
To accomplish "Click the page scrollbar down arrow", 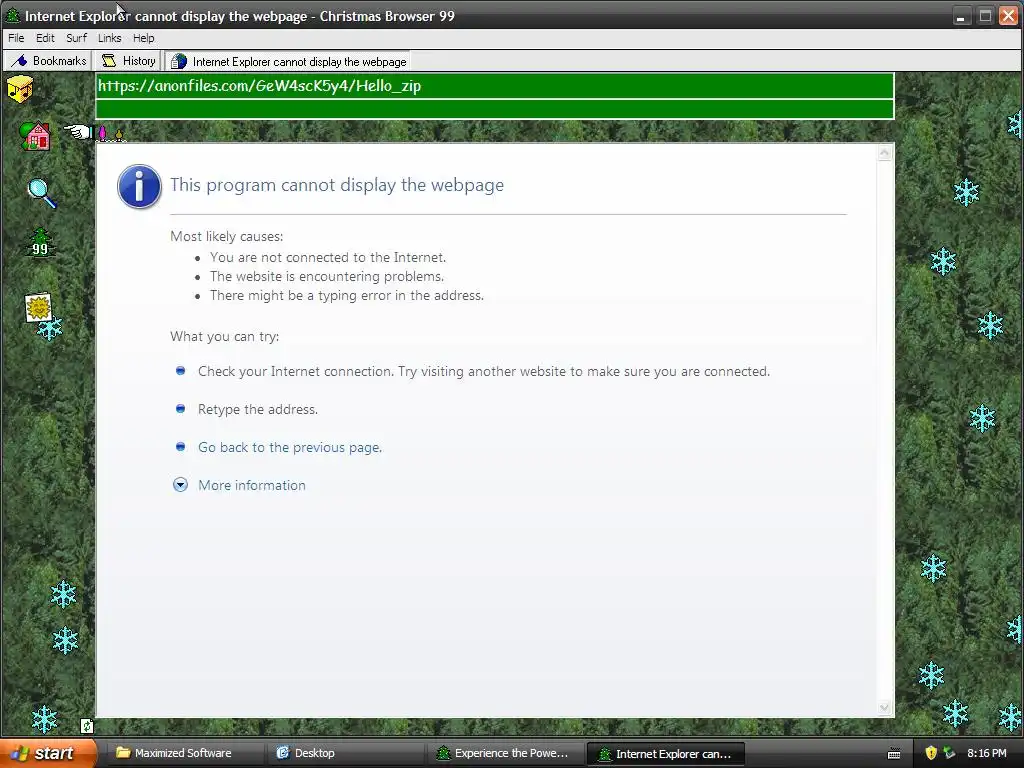I will [x=884, y=707].
